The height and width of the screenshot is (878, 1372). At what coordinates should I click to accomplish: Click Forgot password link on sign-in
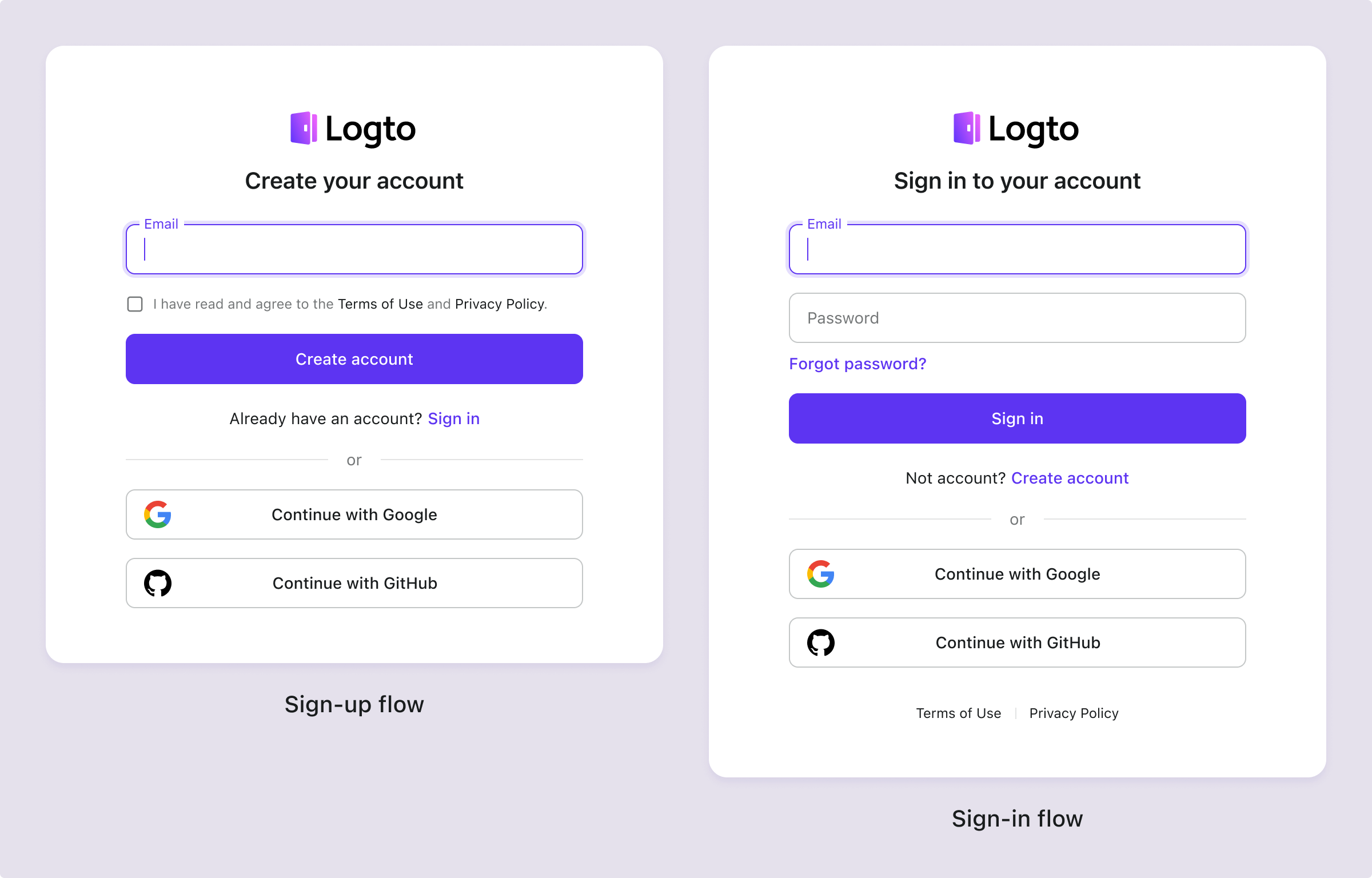(x=857, y=363)
